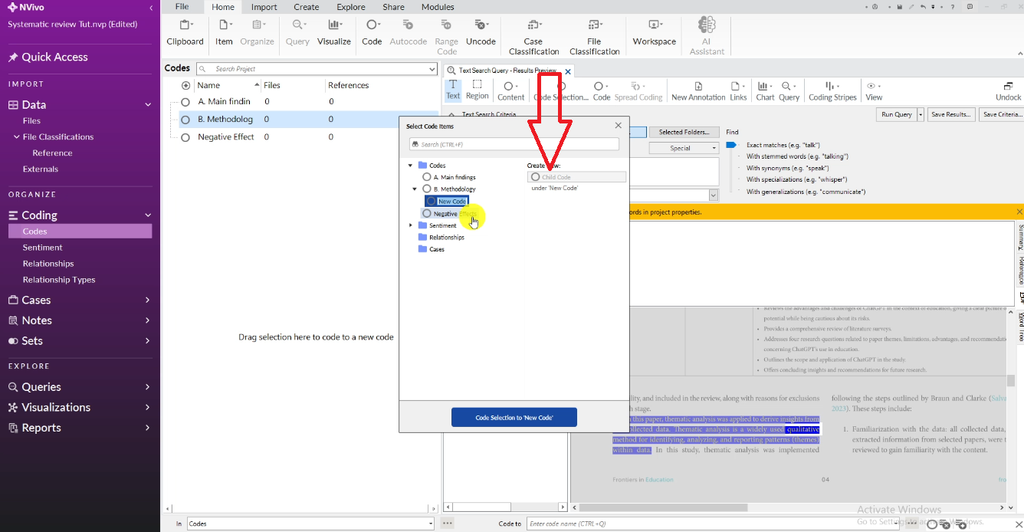Open feedback chat icon in title bar
The height and width of the screenshot is (532, 1024).
[x=970, y=7]
